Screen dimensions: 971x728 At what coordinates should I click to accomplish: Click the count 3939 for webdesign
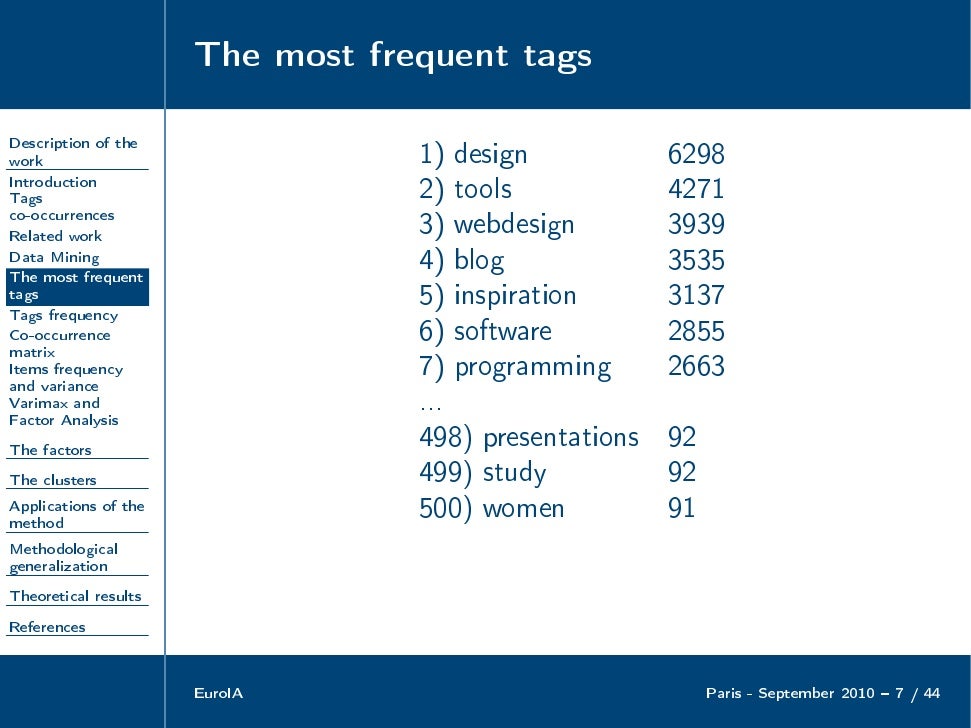click(696, 225)
